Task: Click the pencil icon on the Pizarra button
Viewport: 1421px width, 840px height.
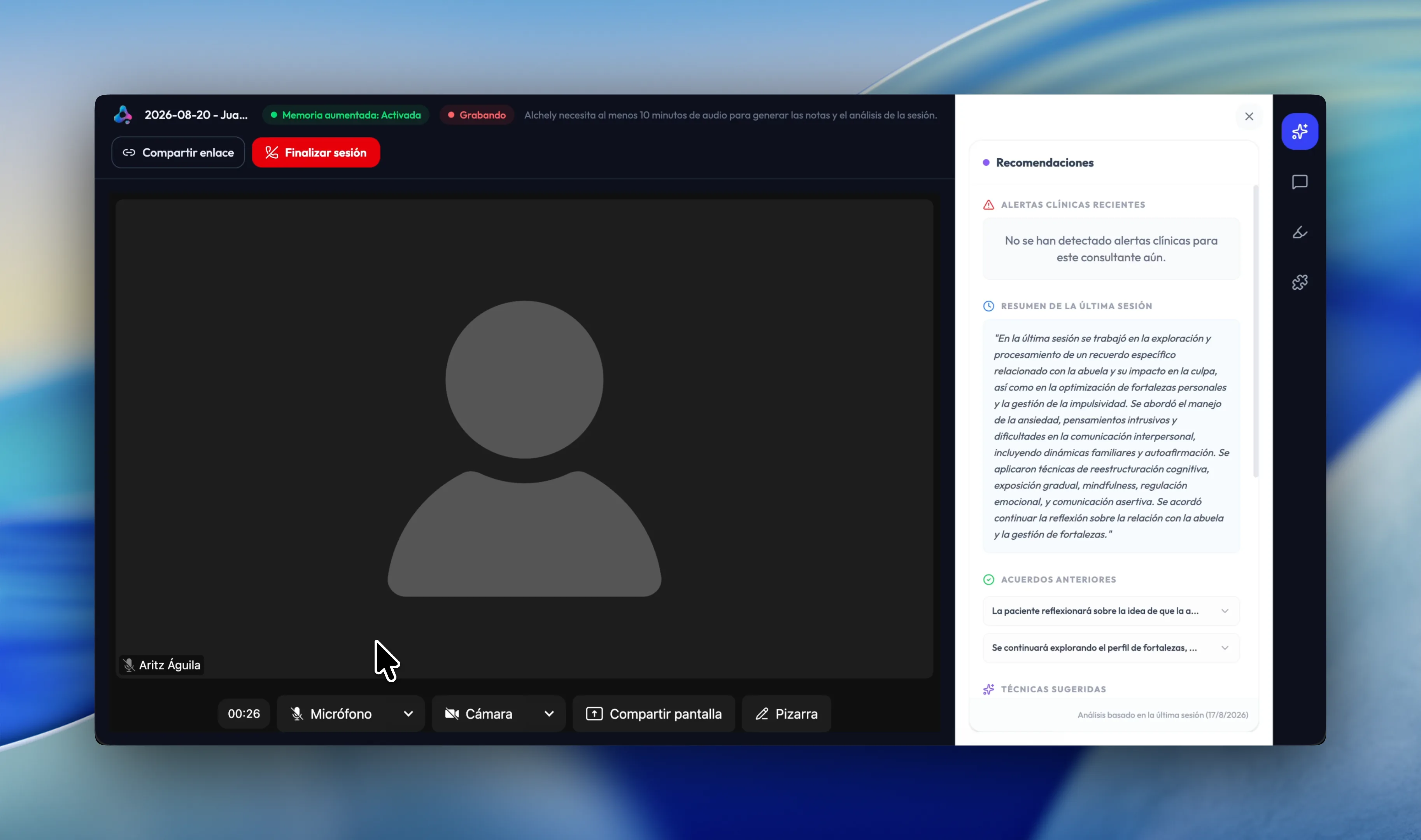Action: coord(762,714)
